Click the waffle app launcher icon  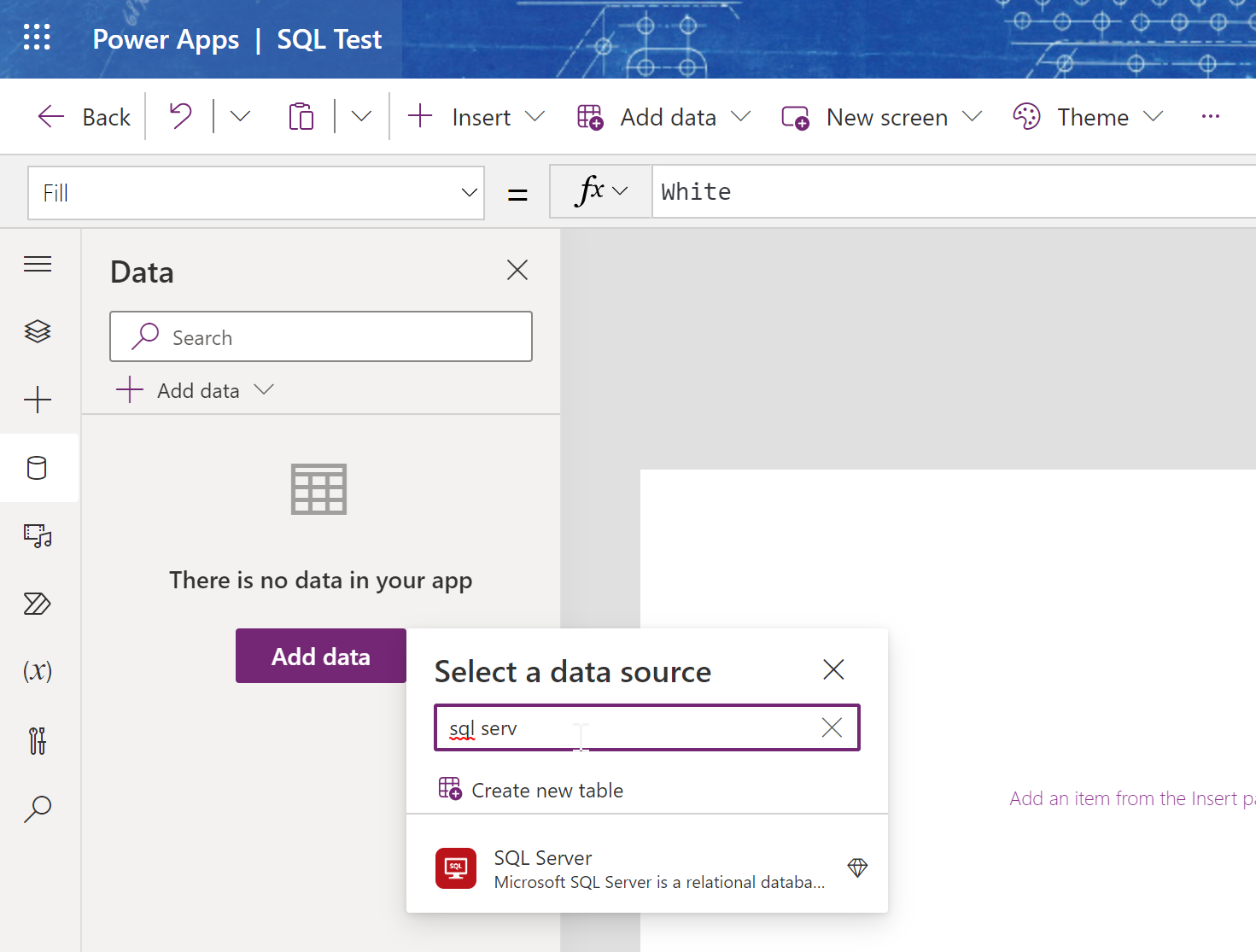pos(36,38)
